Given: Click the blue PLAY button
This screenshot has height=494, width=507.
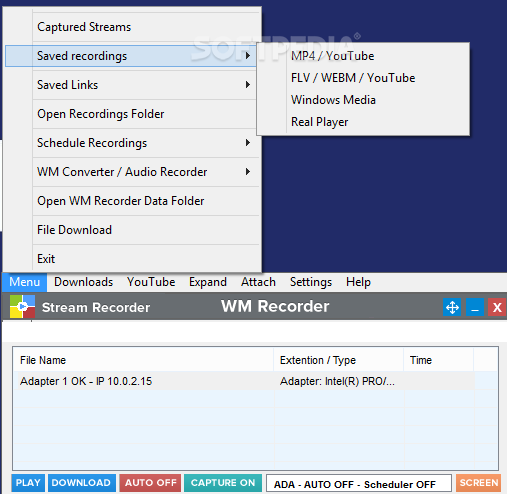Looking at the screenshot, I should (x=28, y=483).
